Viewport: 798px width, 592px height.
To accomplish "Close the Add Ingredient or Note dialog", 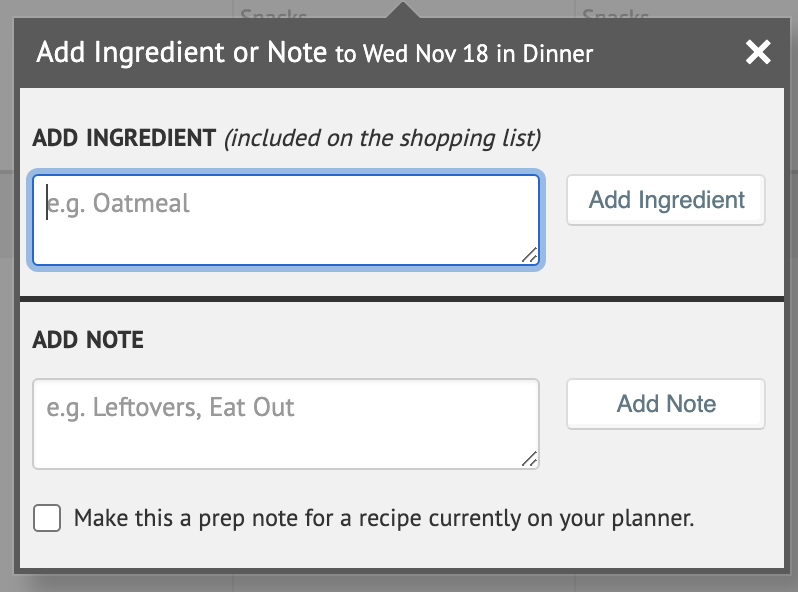I will point(758,52).
